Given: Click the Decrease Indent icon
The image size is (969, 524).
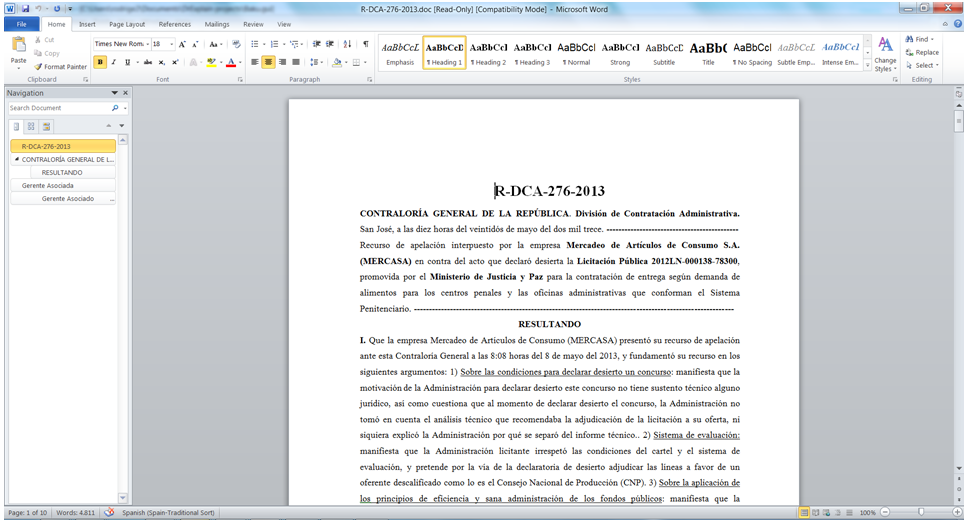Looking at the screenshot, I should [316, 44].
